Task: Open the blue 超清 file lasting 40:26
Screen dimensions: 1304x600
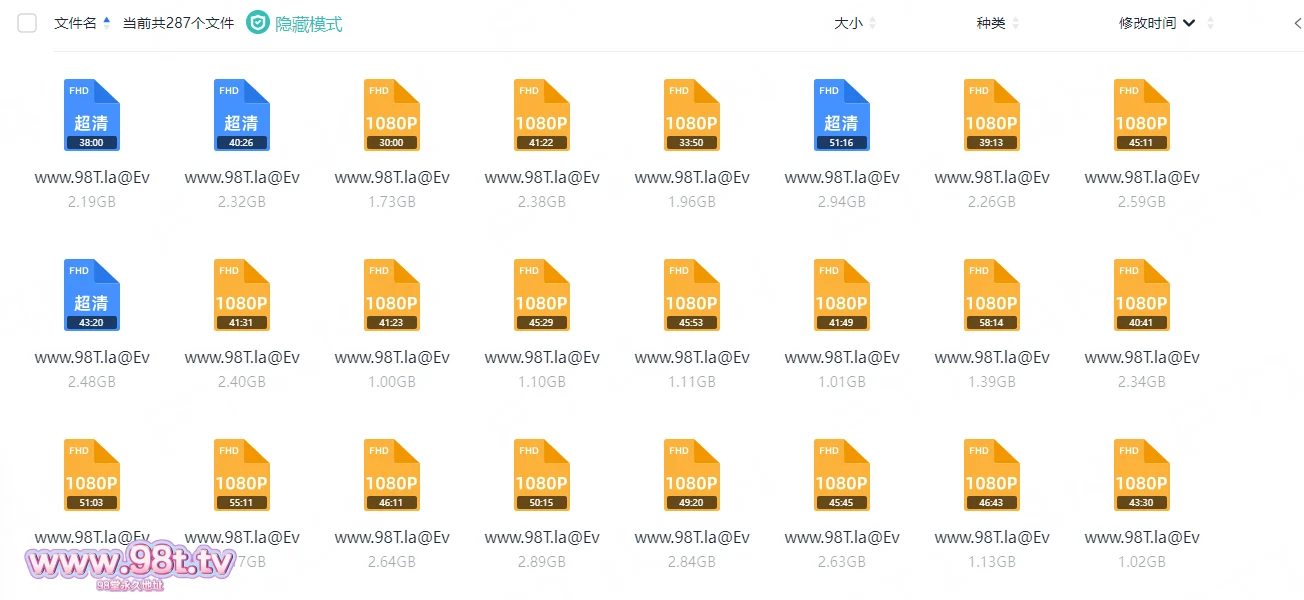Action: click(242, 115)
